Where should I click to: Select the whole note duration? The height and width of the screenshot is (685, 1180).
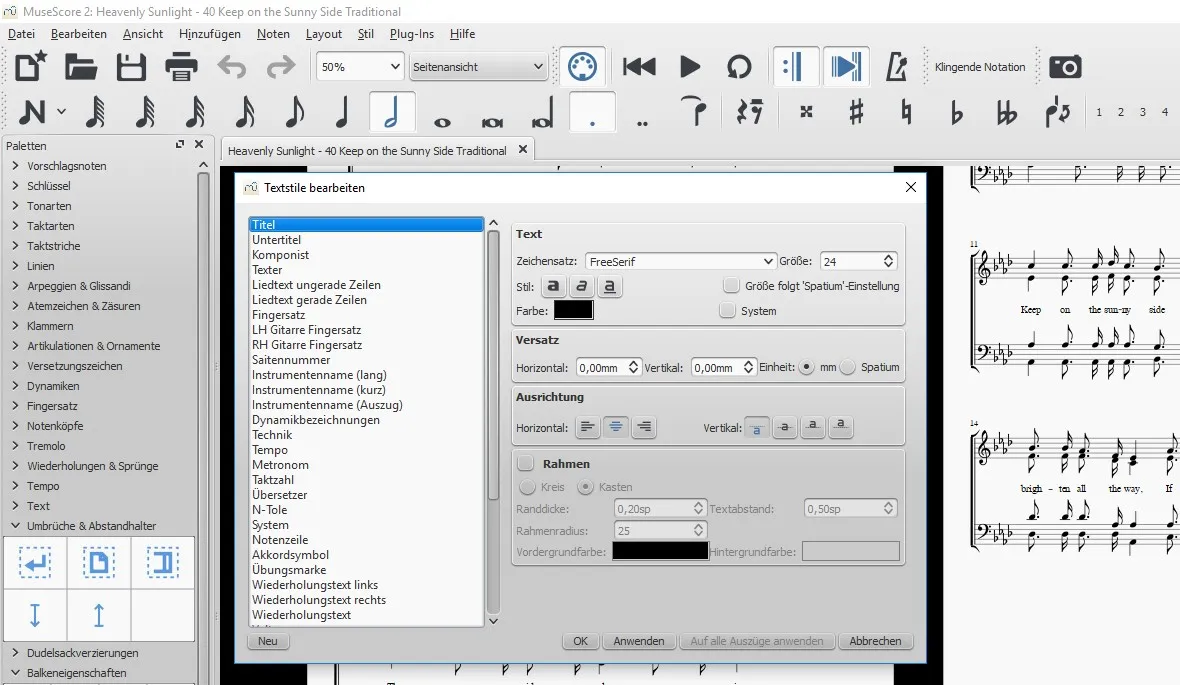[x=442, y=121]
